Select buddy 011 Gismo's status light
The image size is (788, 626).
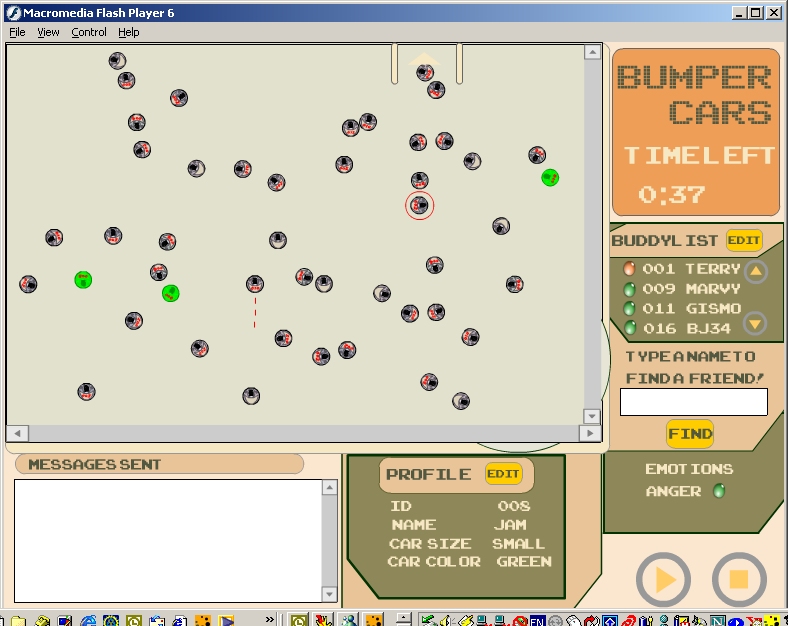click(x=629, y=308)
